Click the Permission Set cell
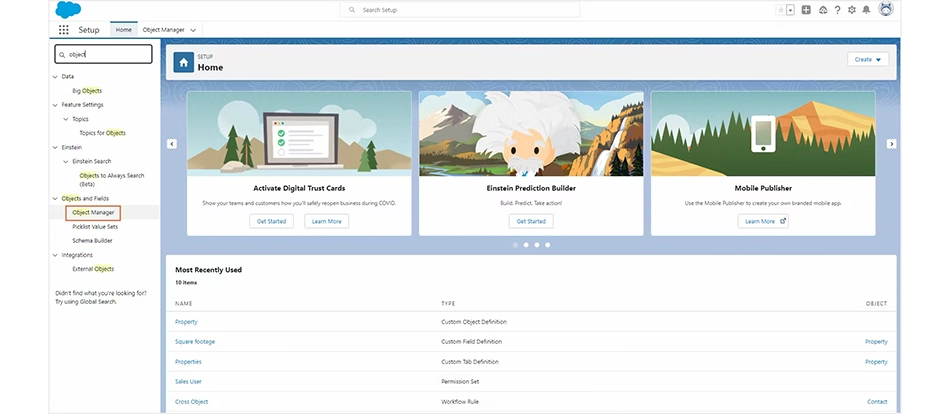This screenshot has height=414, width=950. coord(460,382)
